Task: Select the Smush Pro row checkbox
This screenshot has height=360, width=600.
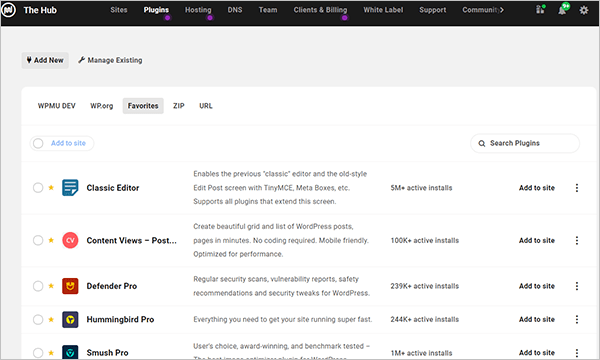Action: coord(38,353)
